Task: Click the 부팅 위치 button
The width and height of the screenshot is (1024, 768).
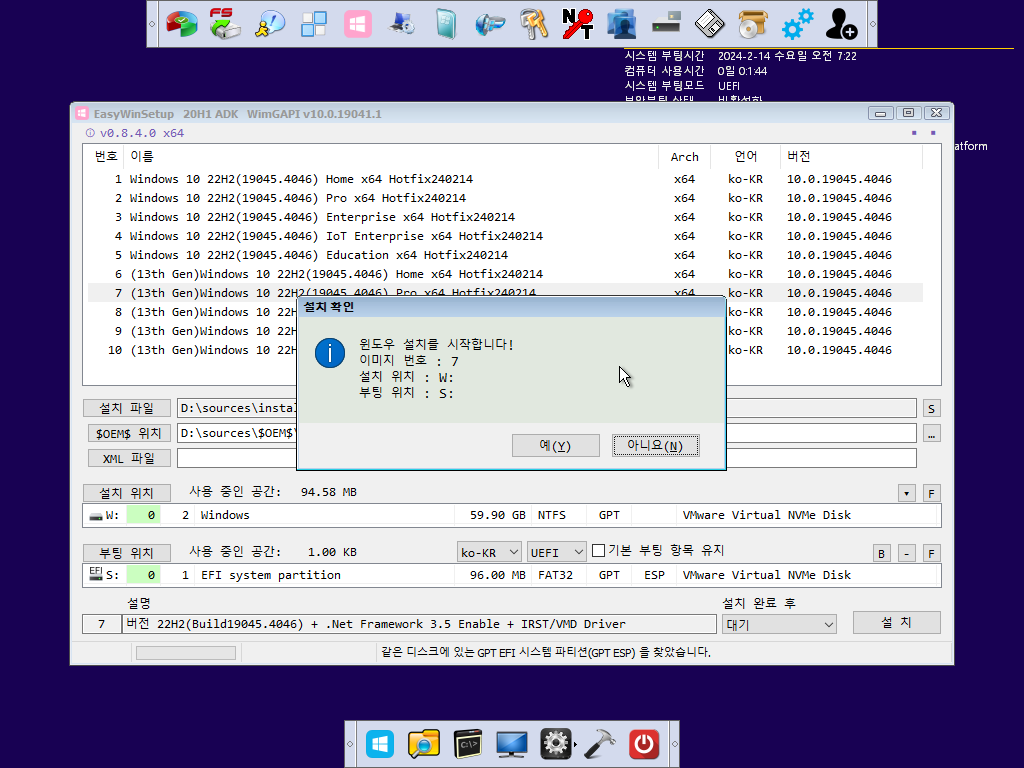Action: (x=127, y=553)
